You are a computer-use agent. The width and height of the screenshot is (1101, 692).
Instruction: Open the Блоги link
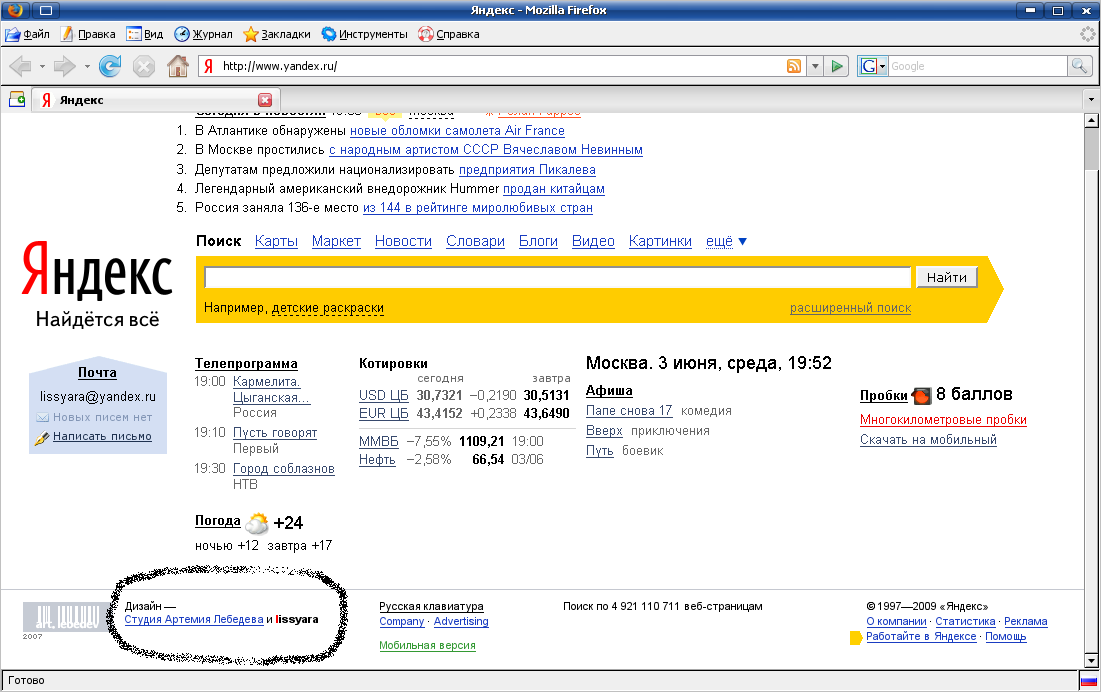pos(539,241)
